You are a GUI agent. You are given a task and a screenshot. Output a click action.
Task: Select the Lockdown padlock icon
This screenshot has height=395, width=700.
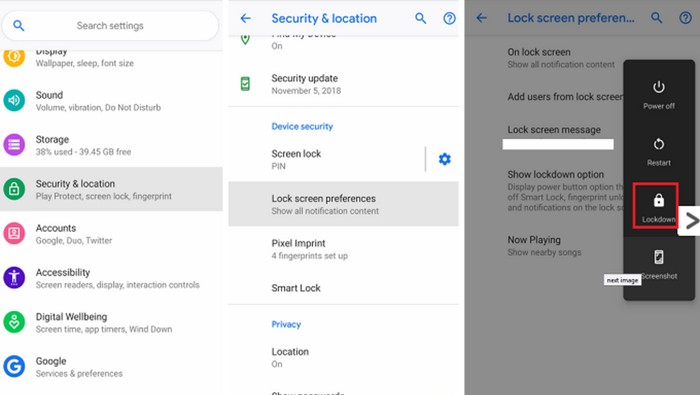[658, 200]
